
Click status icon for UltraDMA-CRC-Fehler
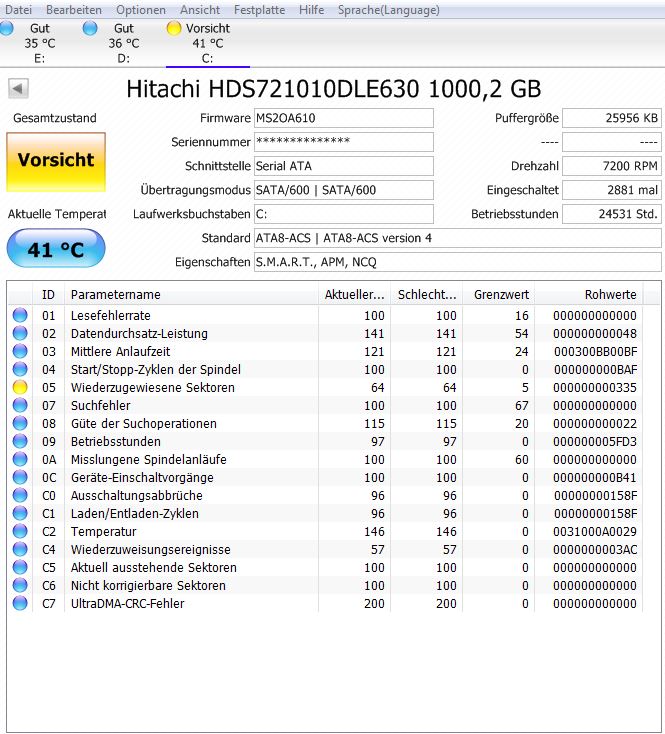click(20, 603)
